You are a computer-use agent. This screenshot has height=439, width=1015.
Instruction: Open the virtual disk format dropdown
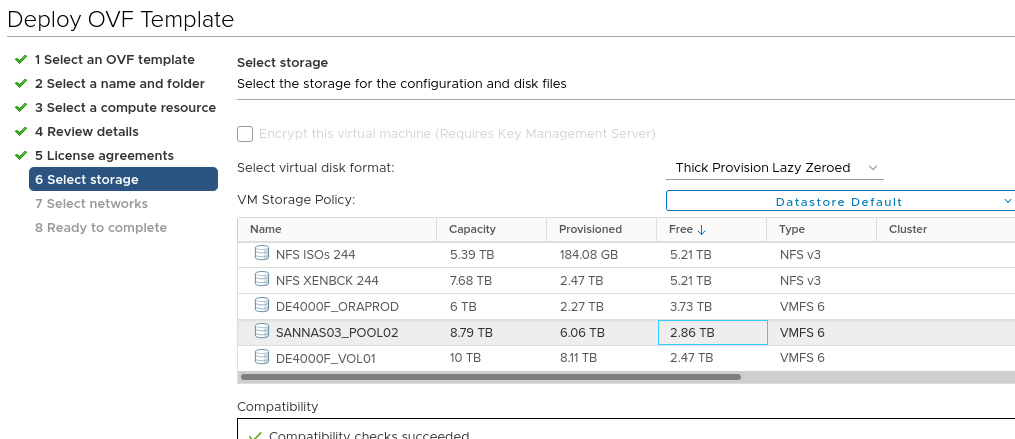[x=774, y=168]
